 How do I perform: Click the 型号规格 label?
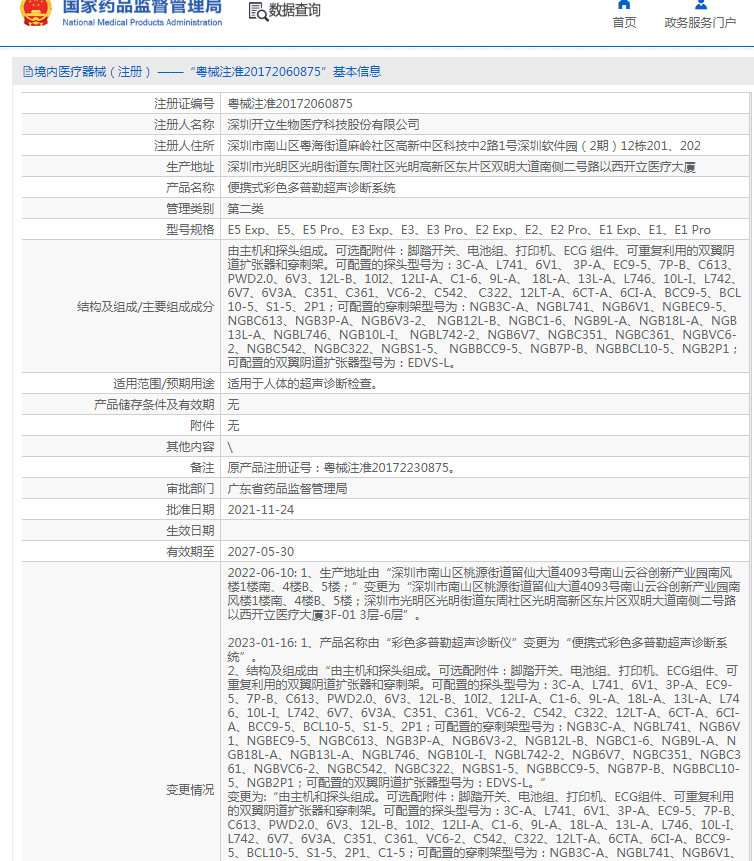190,230
